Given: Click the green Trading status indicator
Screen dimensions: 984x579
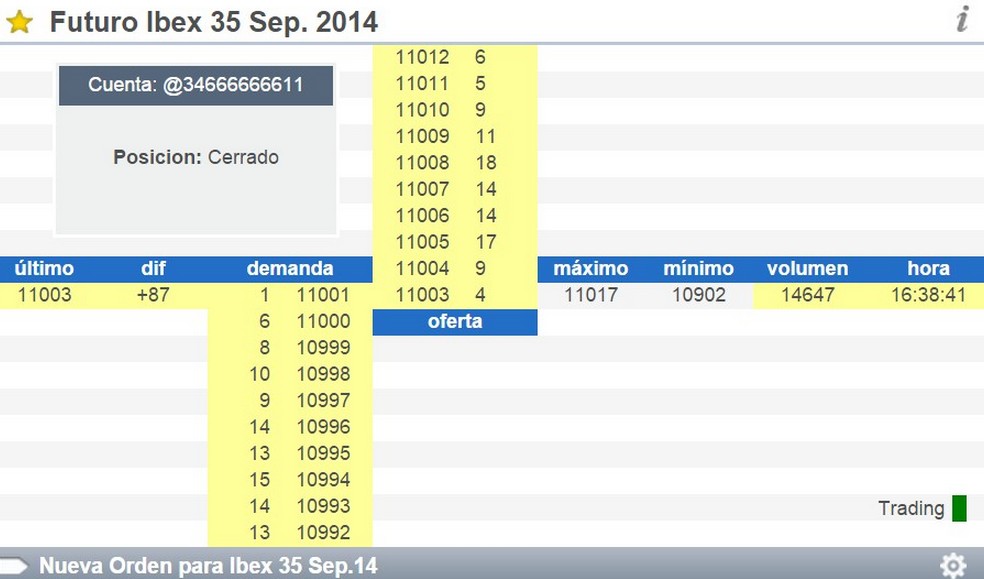Looking at the screenshot, I should click(959, 508).
